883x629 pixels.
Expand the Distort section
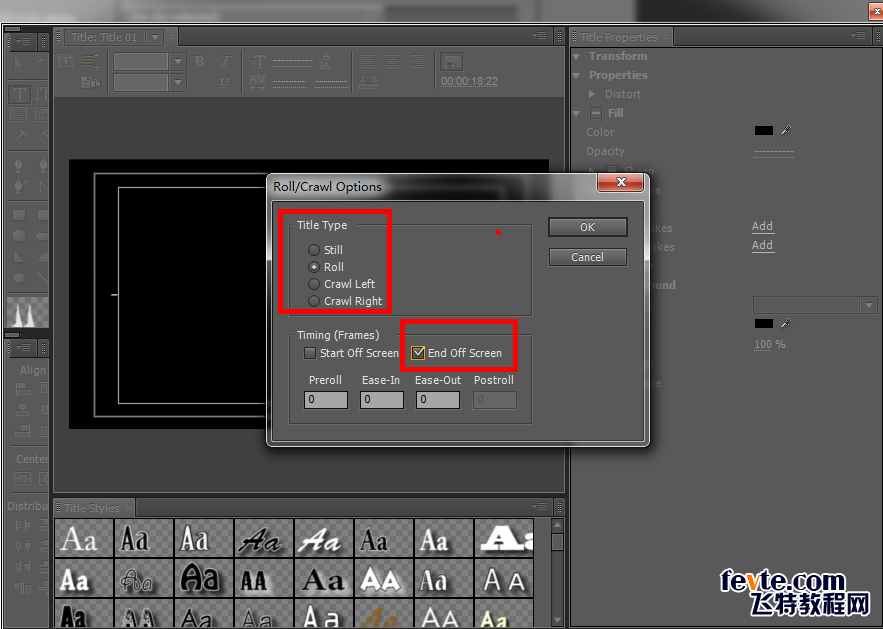(x=592, y=94)
